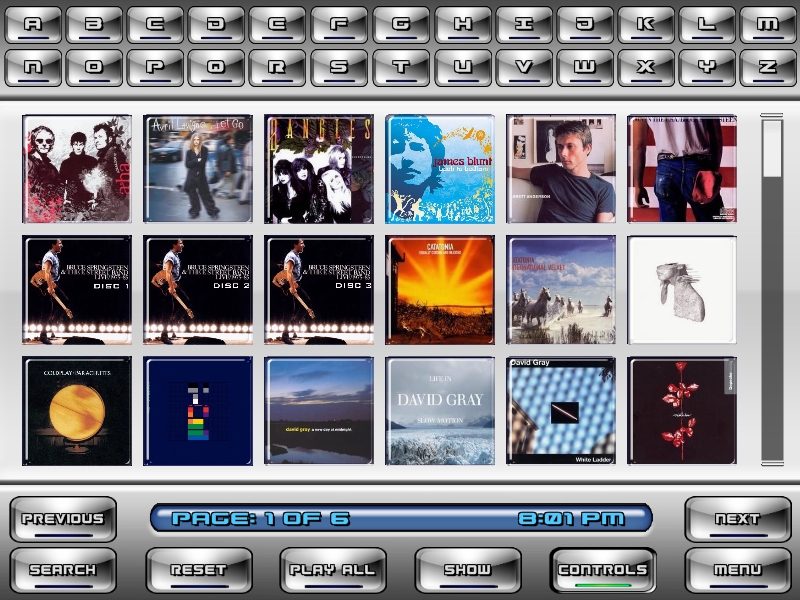Viewport: 800px width, 600px height.
Task: Start Play All
Action: pyautogui.click(x=333, y=570)
